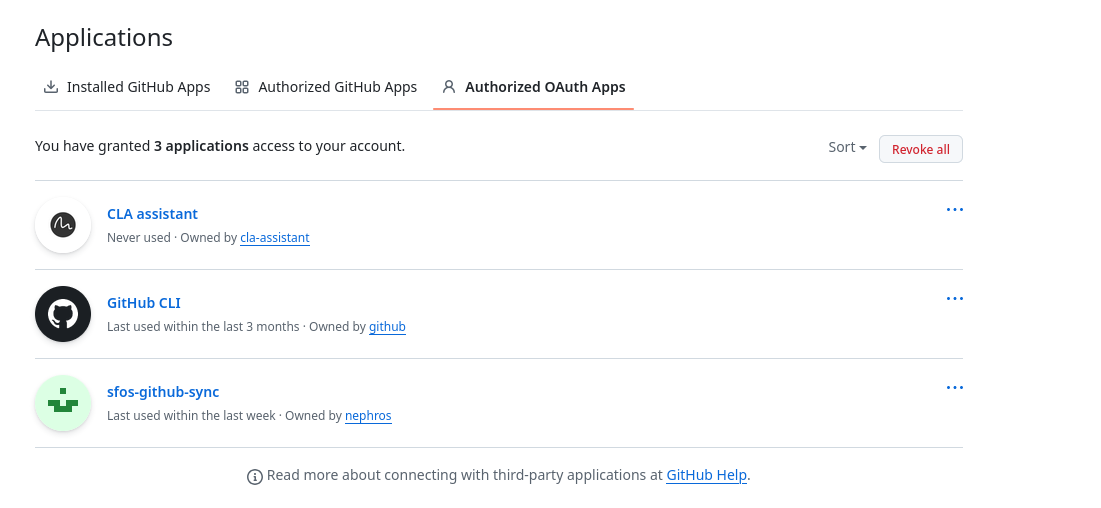Visit the cla-assistant owner profile link
The width and height of the screenshot is (1101, 508).
click(x=275, y=238)
